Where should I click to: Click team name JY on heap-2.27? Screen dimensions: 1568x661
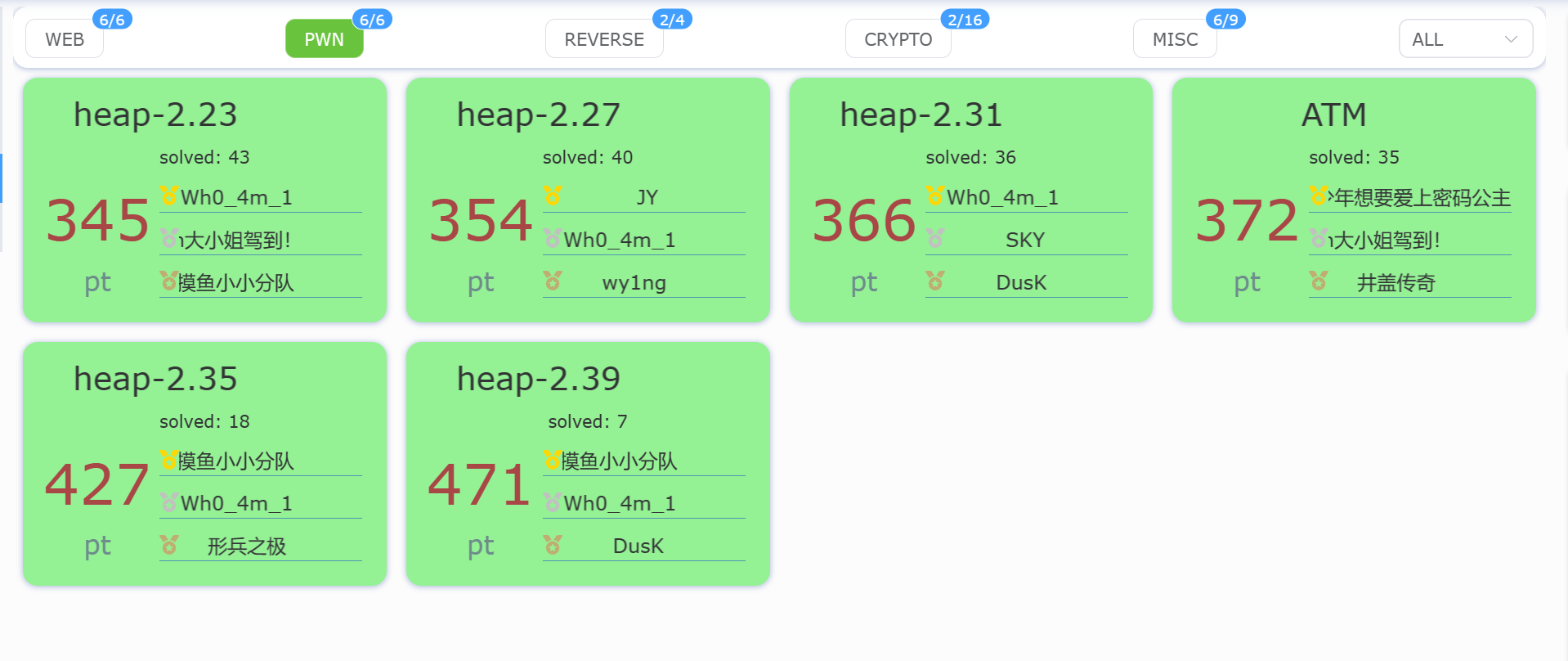tap(647, 197)
